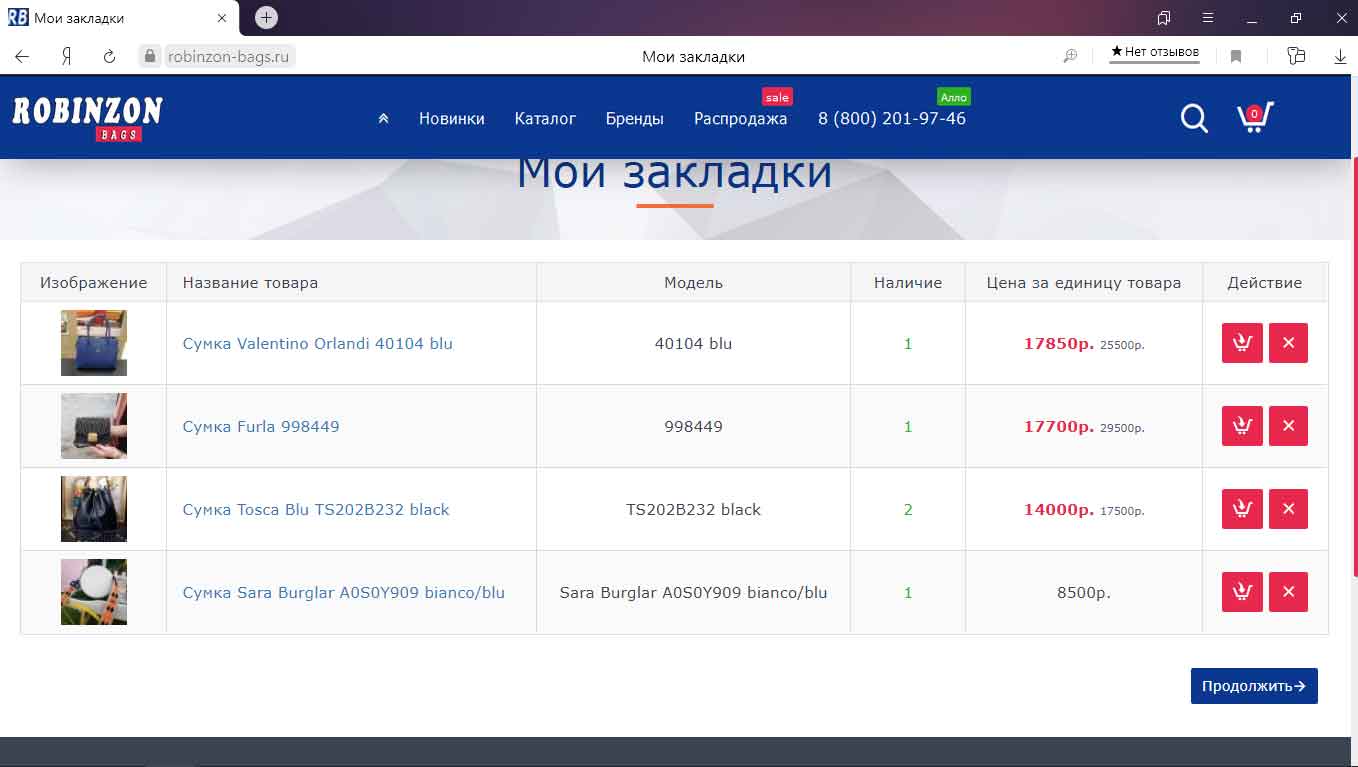Click phone number 8 (800) 201-97-46

(x=892, y=118)
